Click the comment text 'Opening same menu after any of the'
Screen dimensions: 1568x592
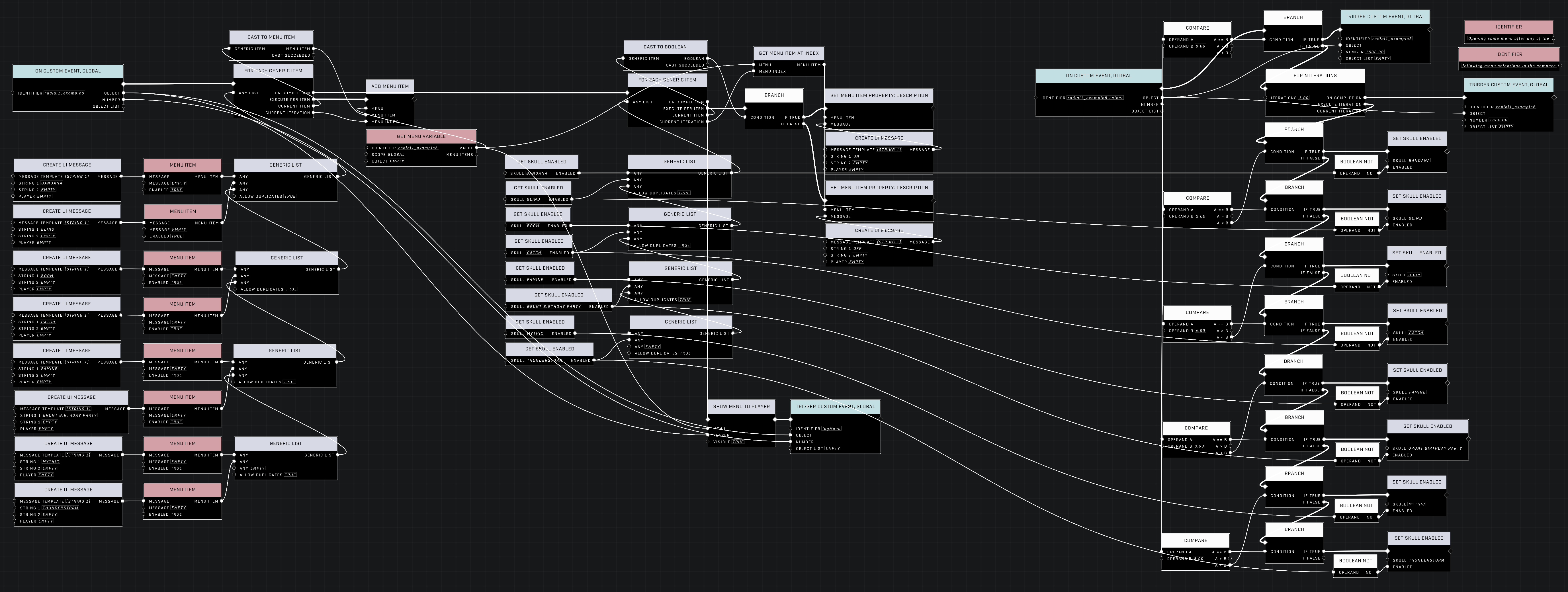[x=1508, y=39]
